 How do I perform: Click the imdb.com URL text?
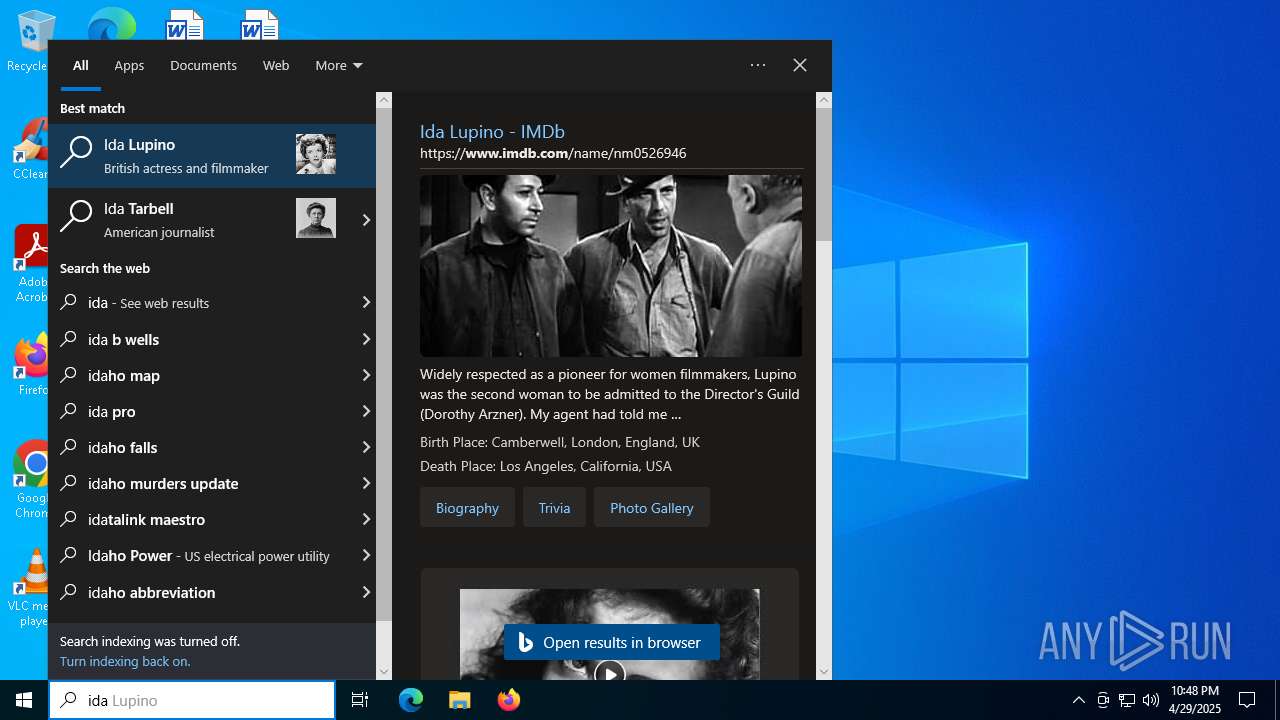pos(553,153)
